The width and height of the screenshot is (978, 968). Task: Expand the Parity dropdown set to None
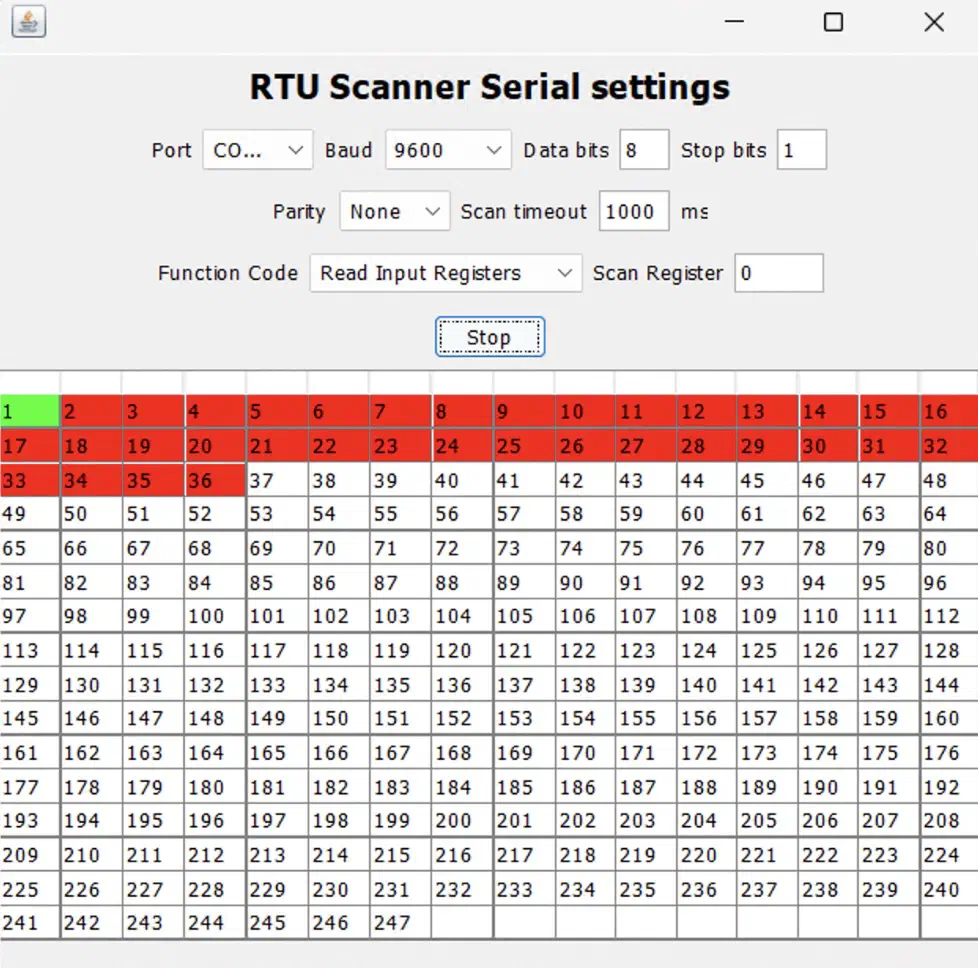[x=395, y=211]
